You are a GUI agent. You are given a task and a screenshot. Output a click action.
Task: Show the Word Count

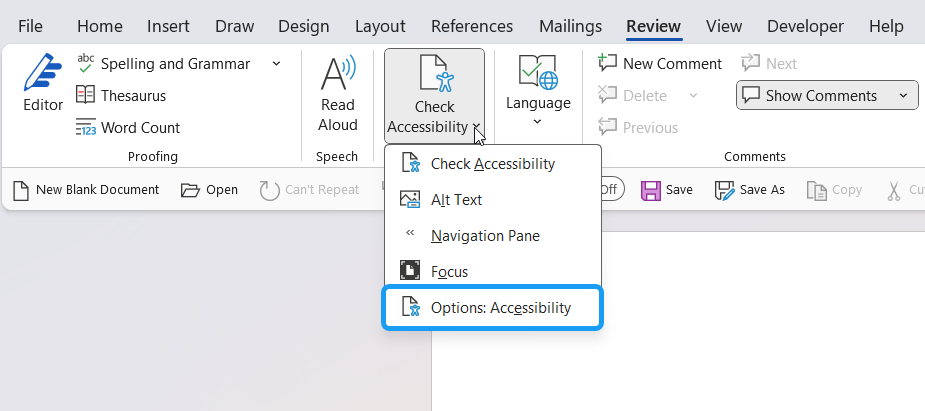127,128
